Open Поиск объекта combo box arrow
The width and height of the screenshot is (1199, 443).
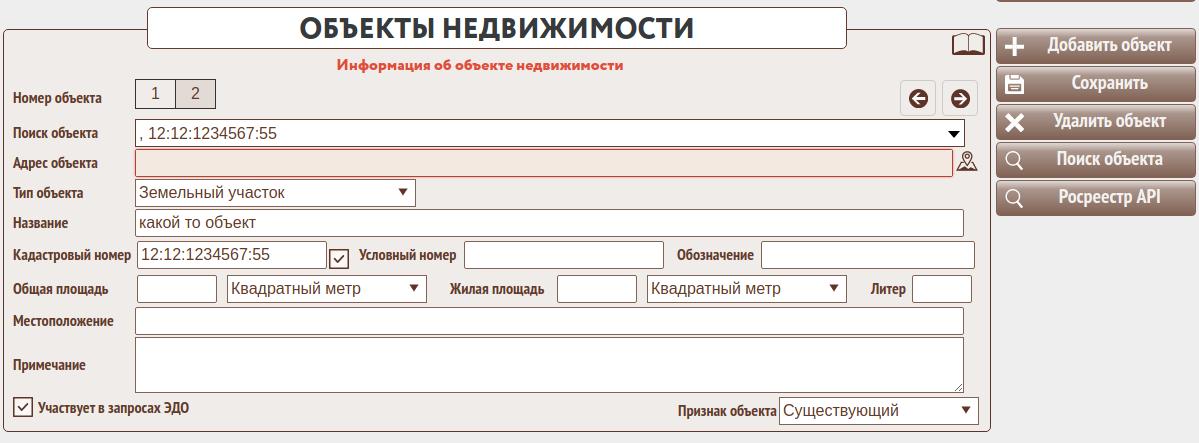[x=954, y=132]
